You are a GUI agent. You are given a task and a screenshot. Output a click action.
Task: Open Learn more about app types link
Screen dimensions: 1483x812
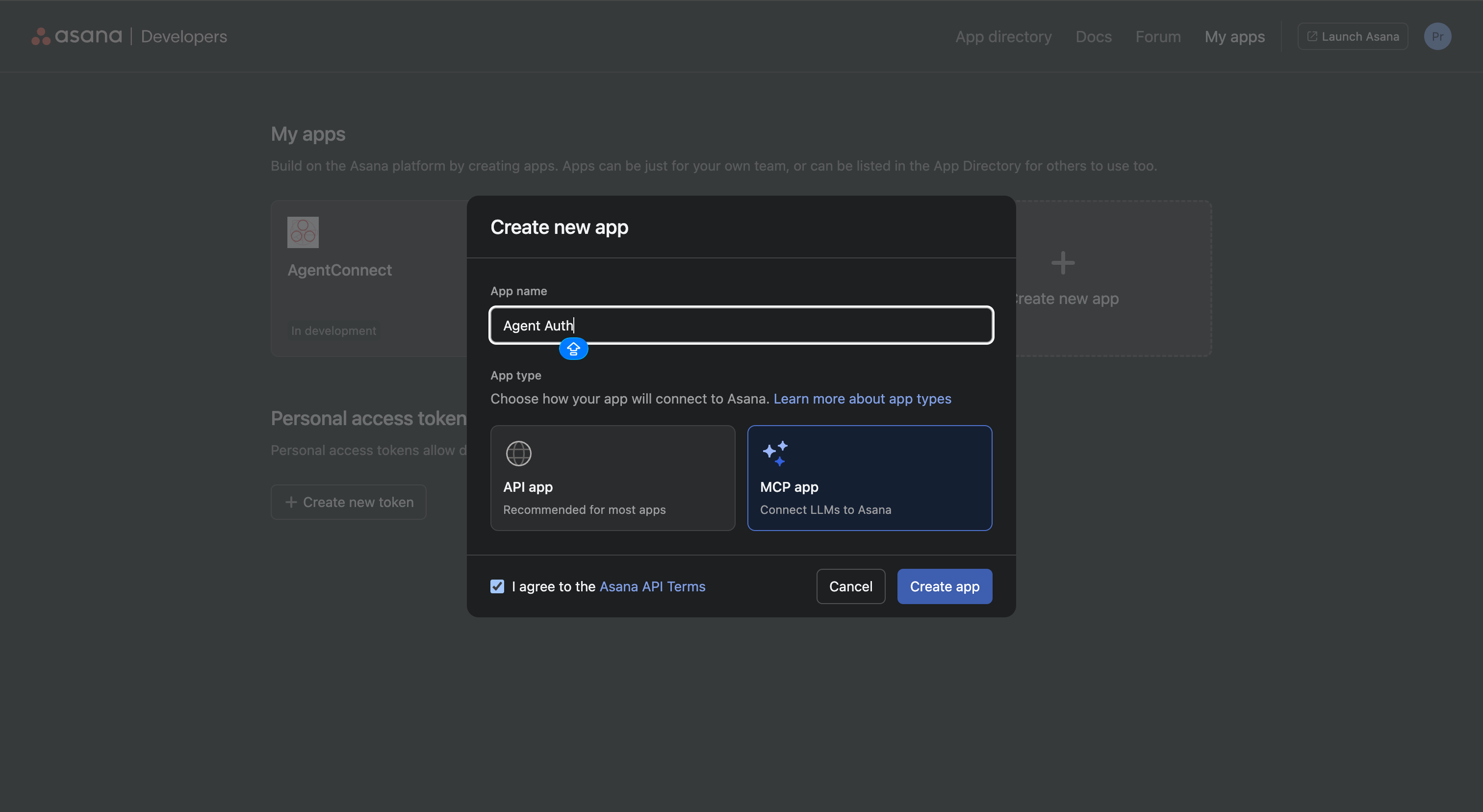(862, 399)
